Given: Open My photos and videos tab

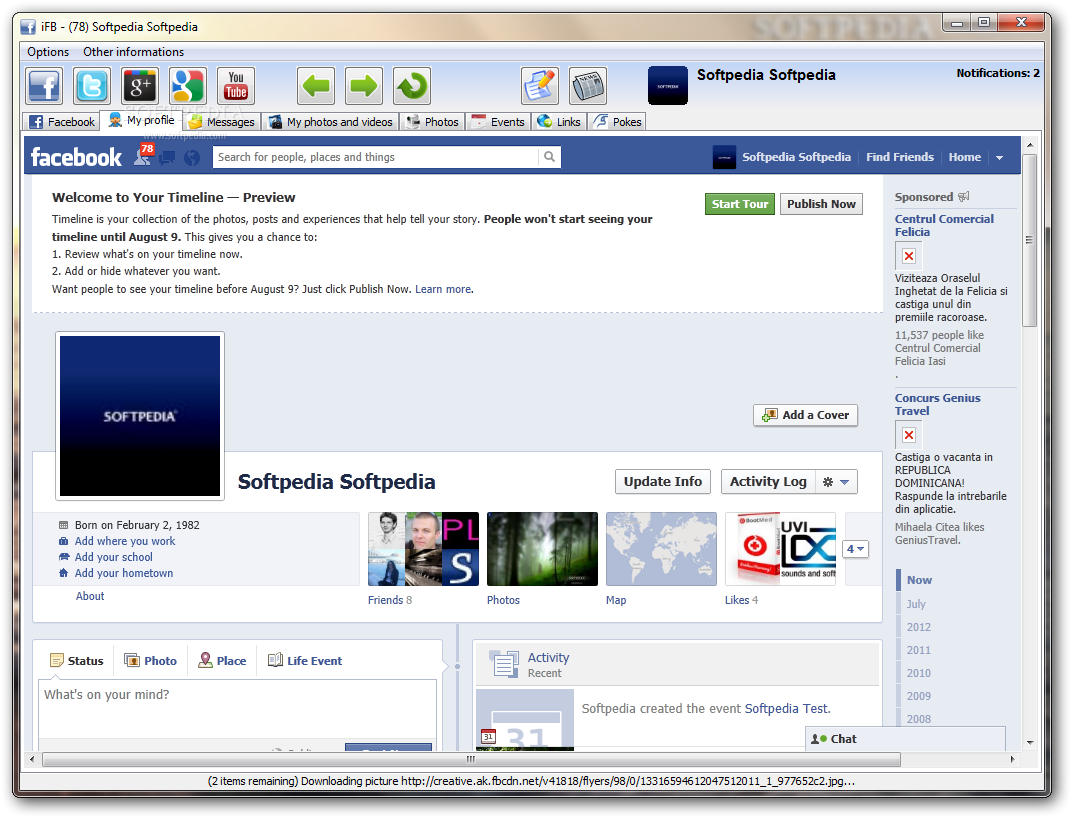Looking at the screenshot, I should pyautogui.click(x=330, y=122).
